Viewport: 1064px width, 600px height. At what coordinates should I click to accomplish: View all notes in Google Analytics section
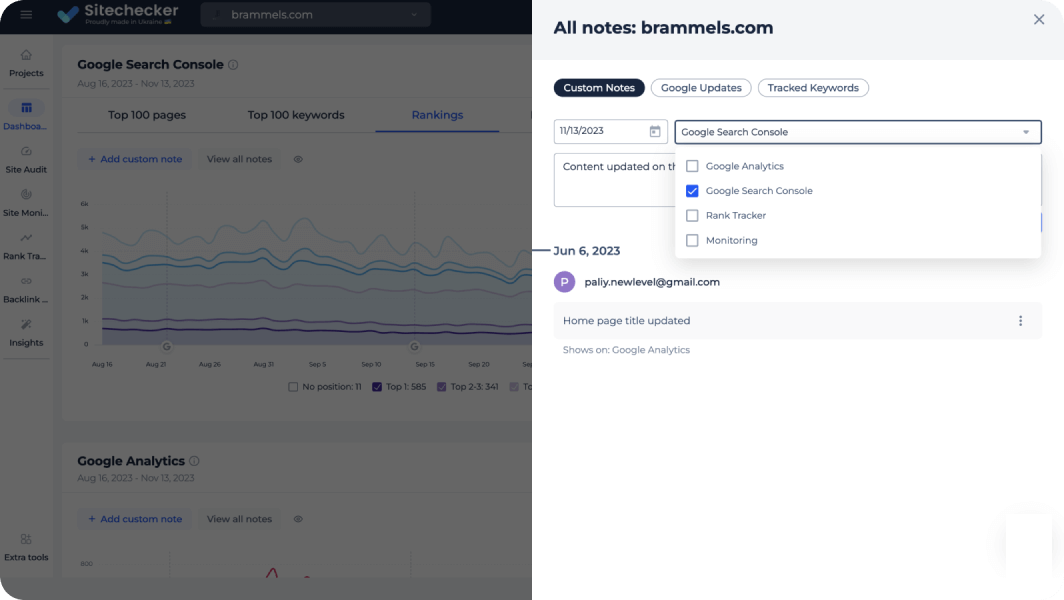point(239,519)
